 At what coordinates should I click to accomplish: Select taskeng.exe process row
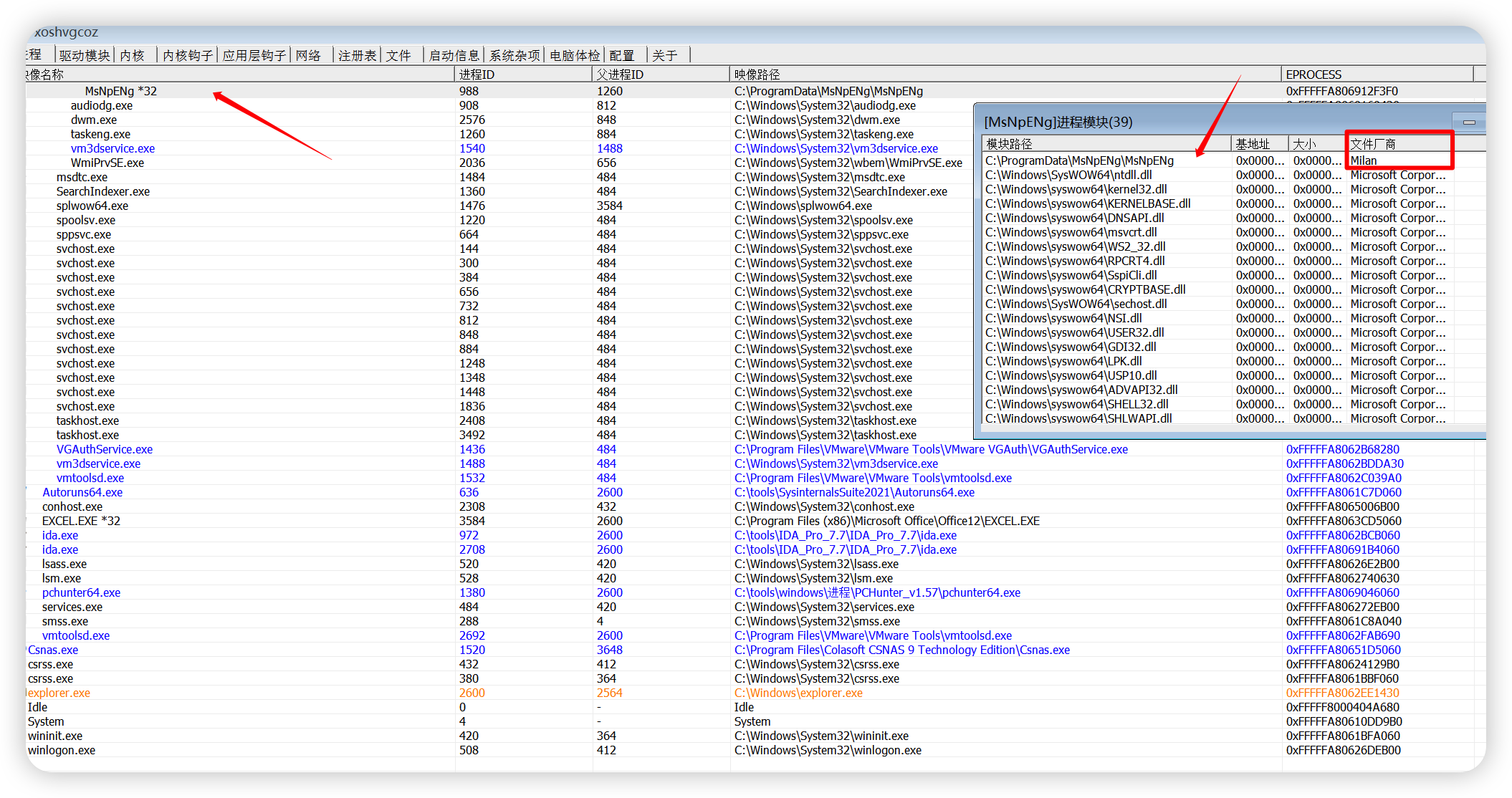(x=100, y=134)
